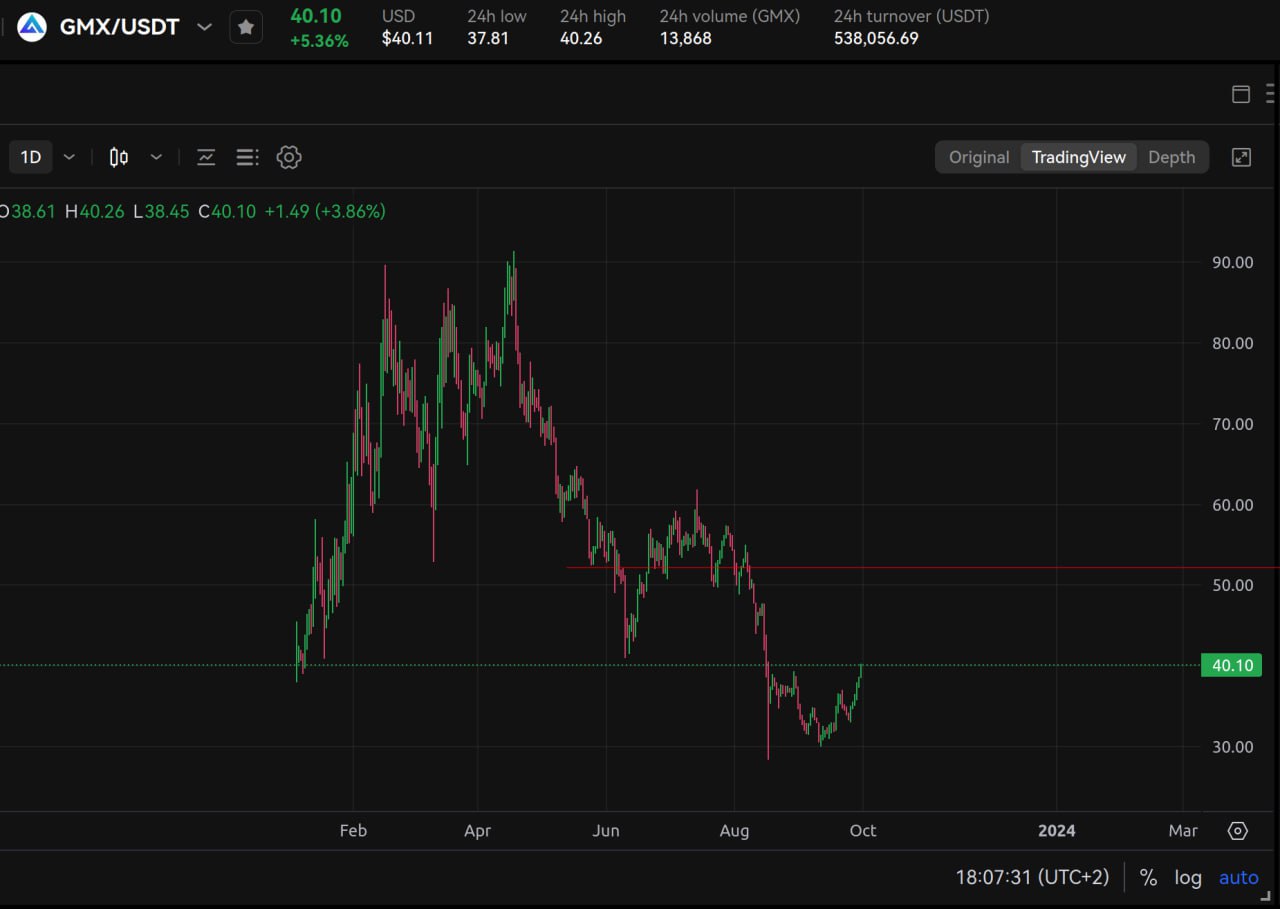This screenshot has height=909, width=1280.
Task: Click the 90.00 price axis label
Action: [x=1232, y=263]
